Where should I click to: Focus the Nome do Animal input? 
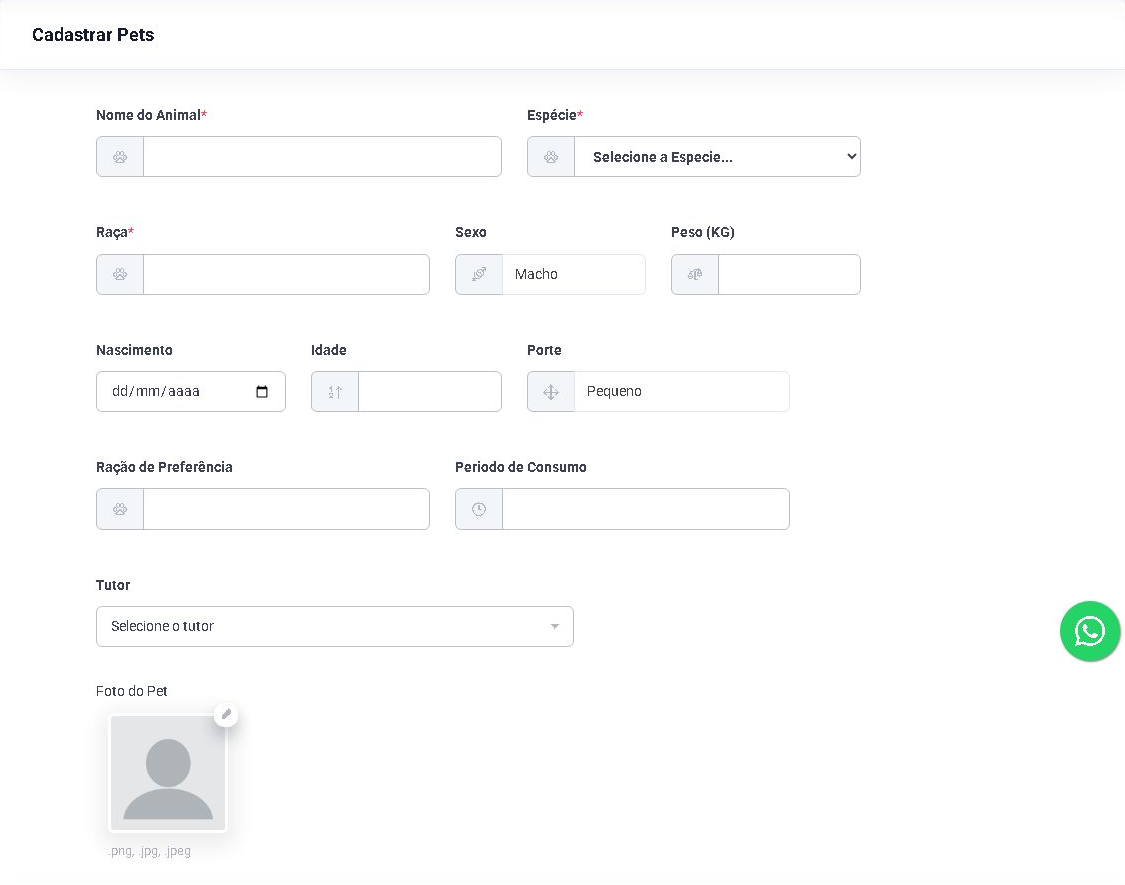(x=322, y=156)
